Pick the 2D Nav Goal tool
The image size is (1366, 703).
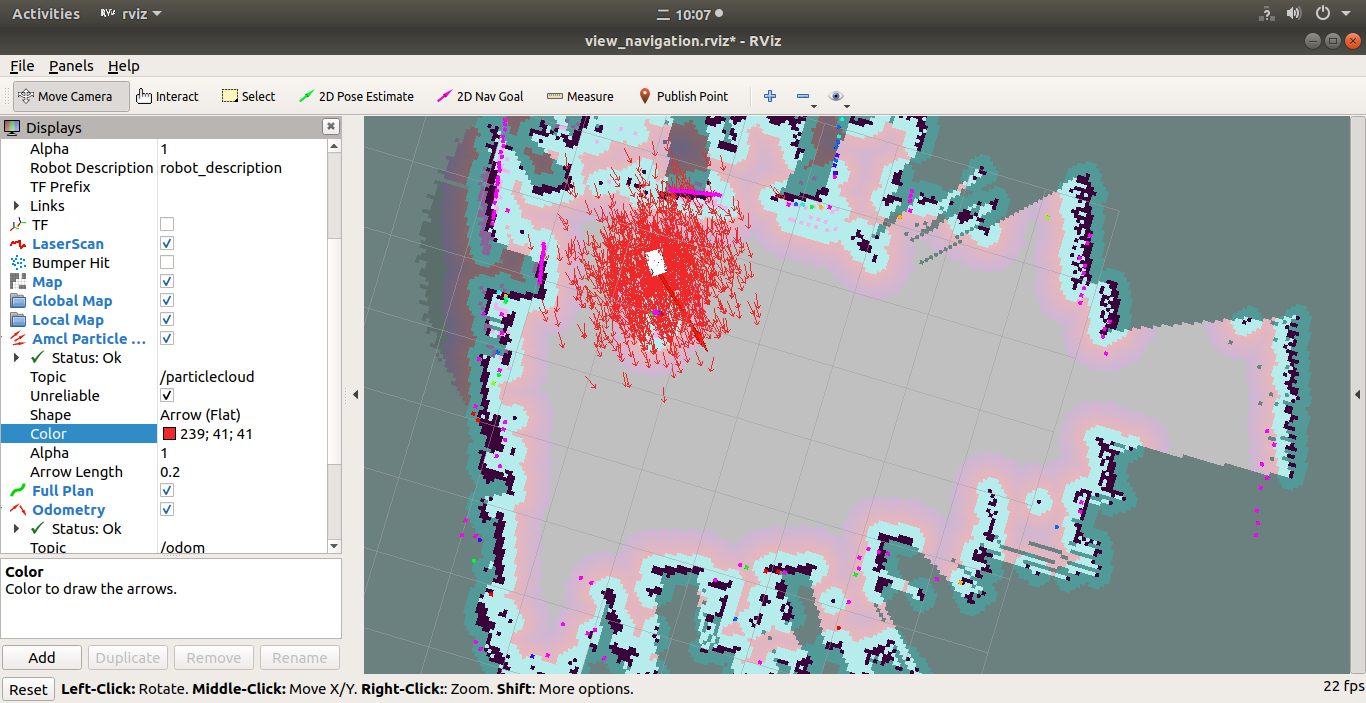(x=480, y=97)
